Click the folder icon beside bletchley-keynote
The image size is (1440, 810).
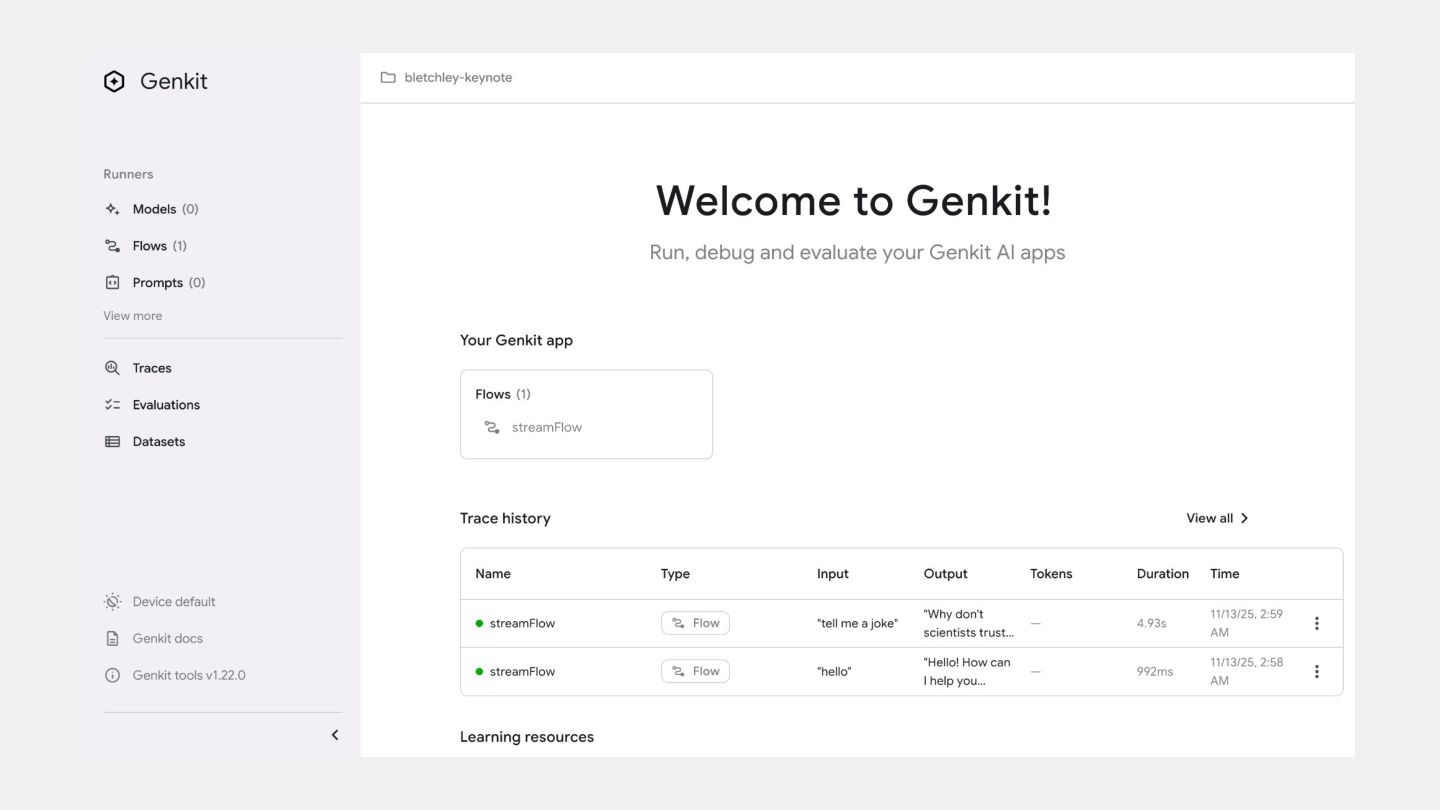tap(388, 78)
